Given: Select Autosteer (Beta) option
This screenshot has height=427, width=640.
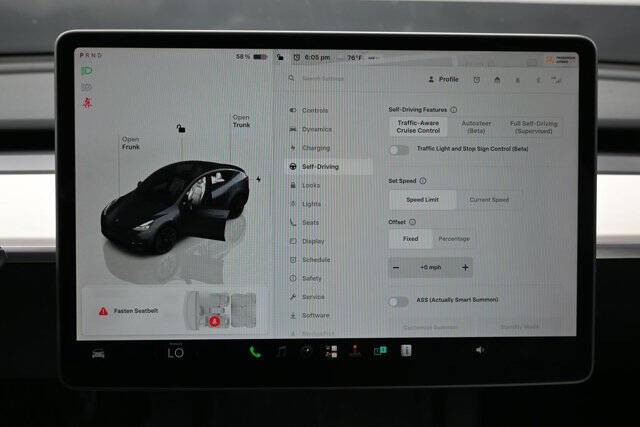Looking at the screenshot, I should 476,127.
